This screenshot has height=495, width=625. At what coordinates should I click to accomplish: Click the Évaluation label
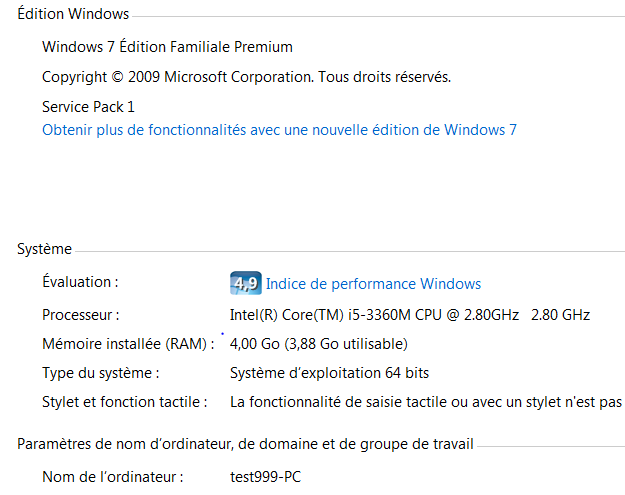[80, 283]
